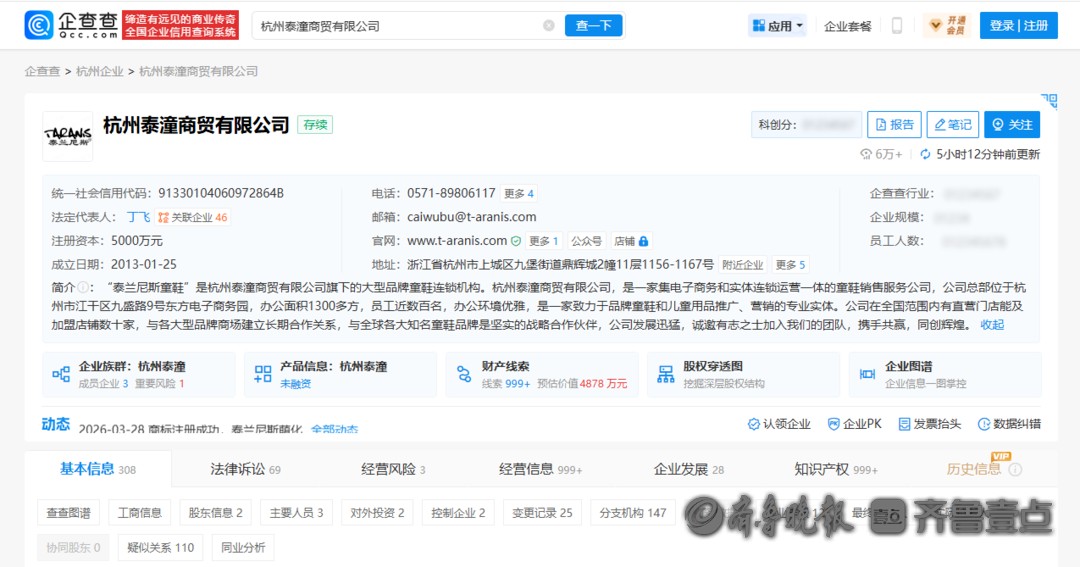Open the official website www.t-aranis.com link

coord(457,241)
